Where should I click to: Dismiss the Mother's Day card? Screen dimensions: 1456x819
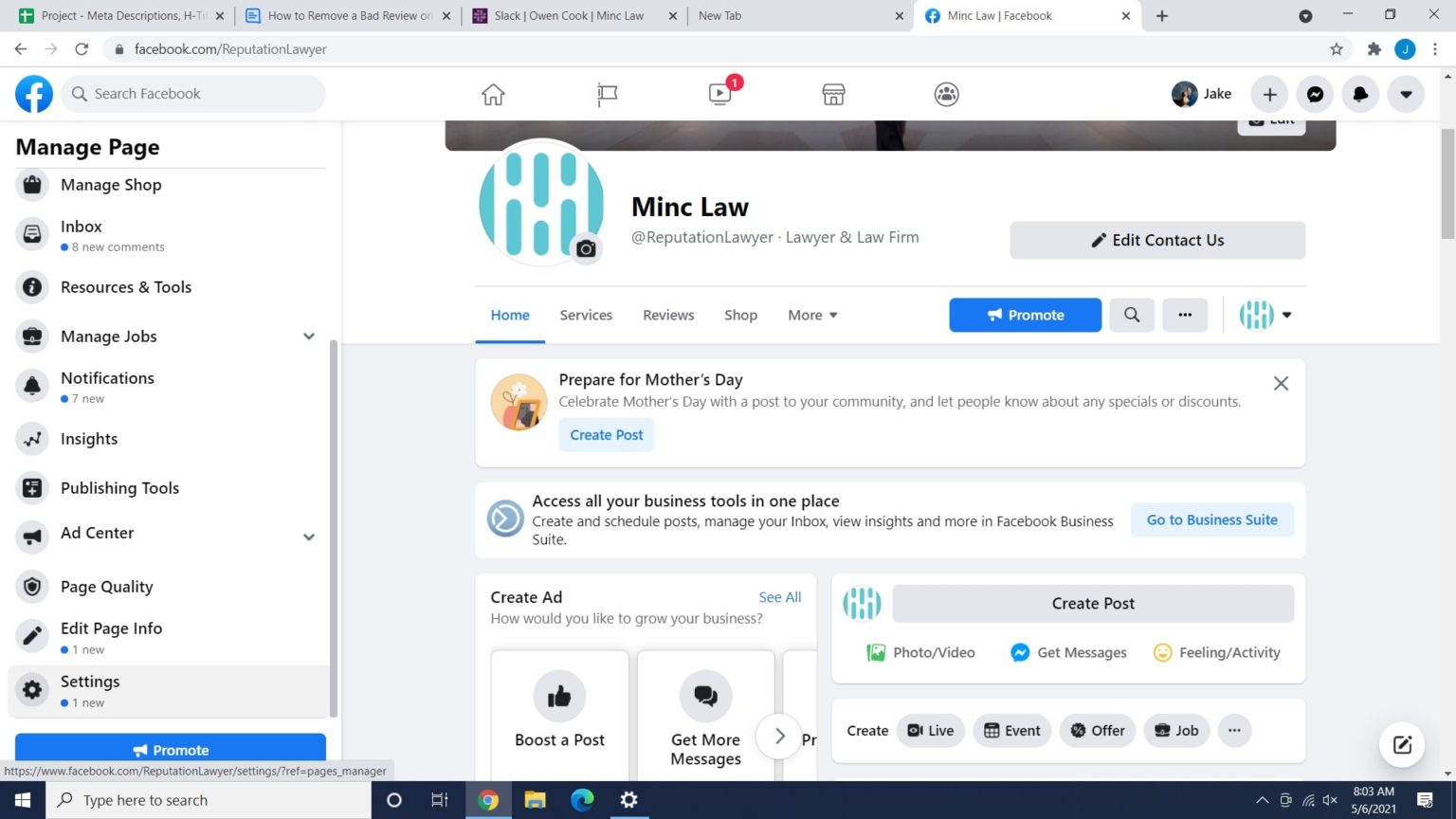pyautogui.click(x=1281, y=383)
